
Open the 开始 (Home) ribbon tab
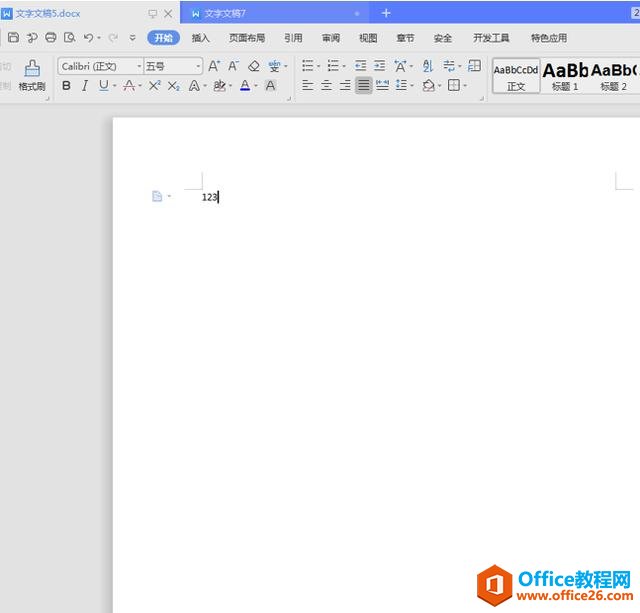tap(163, 38)
